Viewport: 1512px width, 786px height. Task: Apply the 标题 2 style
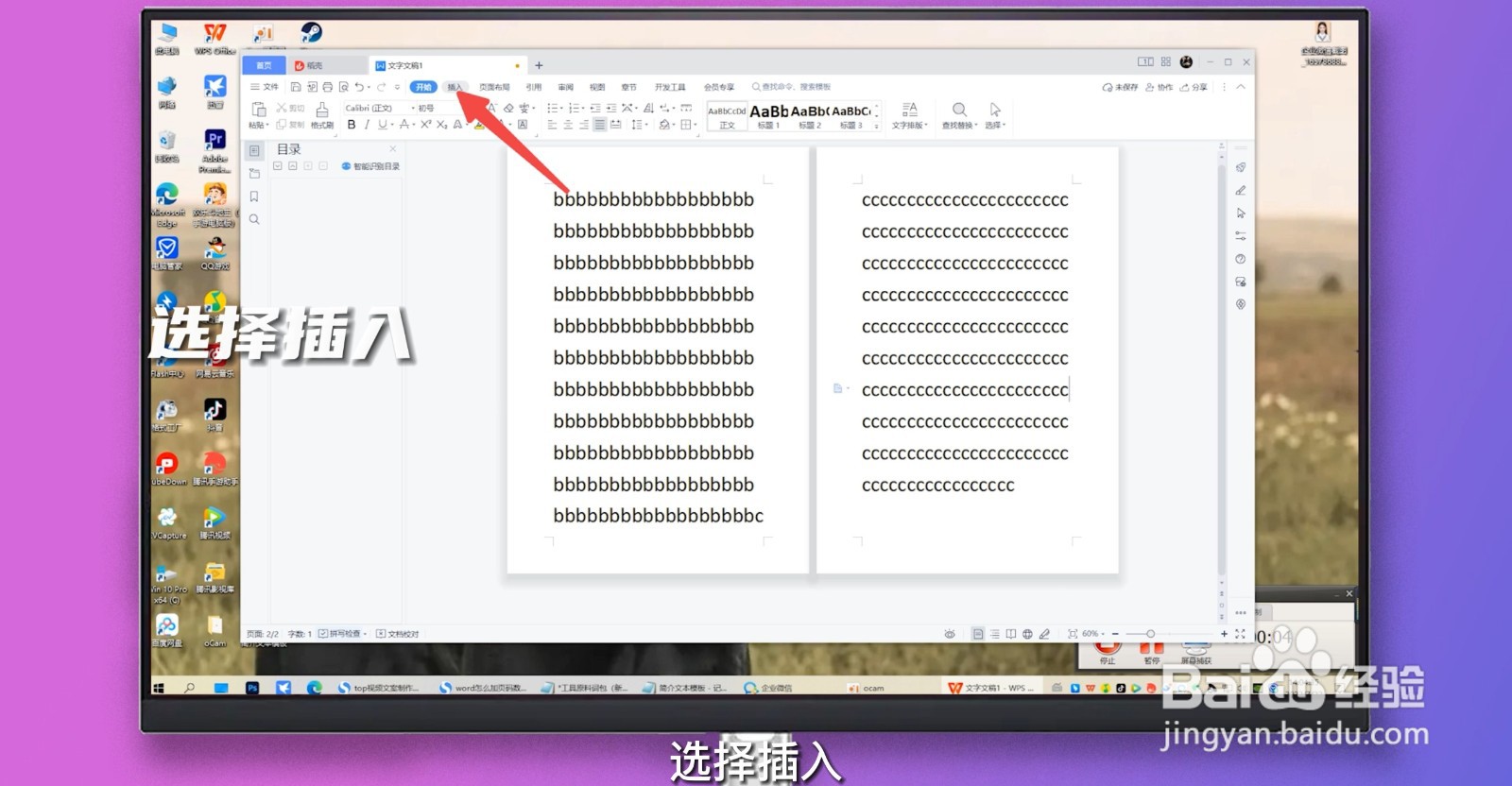click(x=810, y=116)
